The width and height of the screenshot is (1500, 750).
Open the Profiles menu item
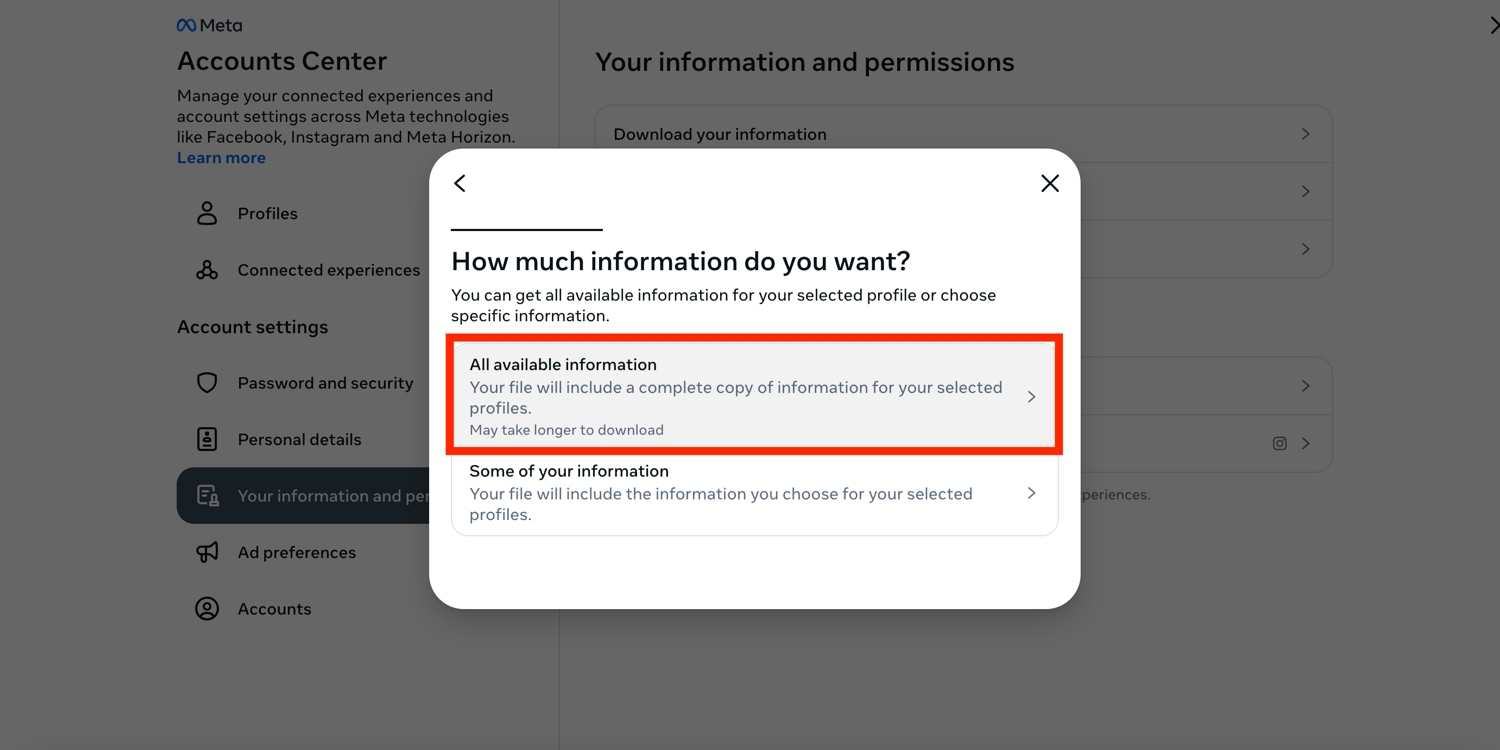click(267, 213)
